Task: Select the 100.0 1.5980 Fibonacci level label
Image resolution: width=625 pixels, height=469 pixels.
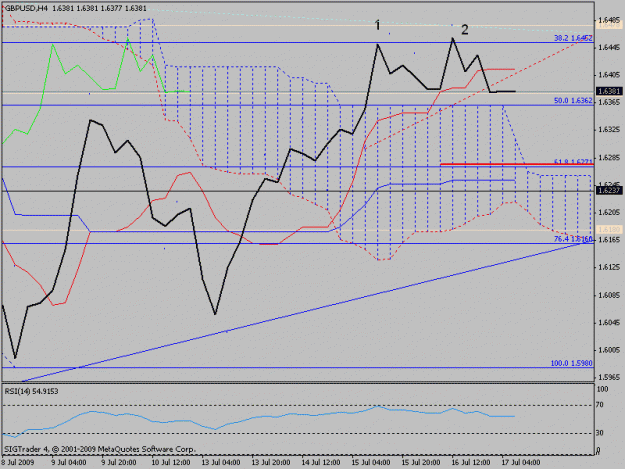Action: tap(572, 363)
